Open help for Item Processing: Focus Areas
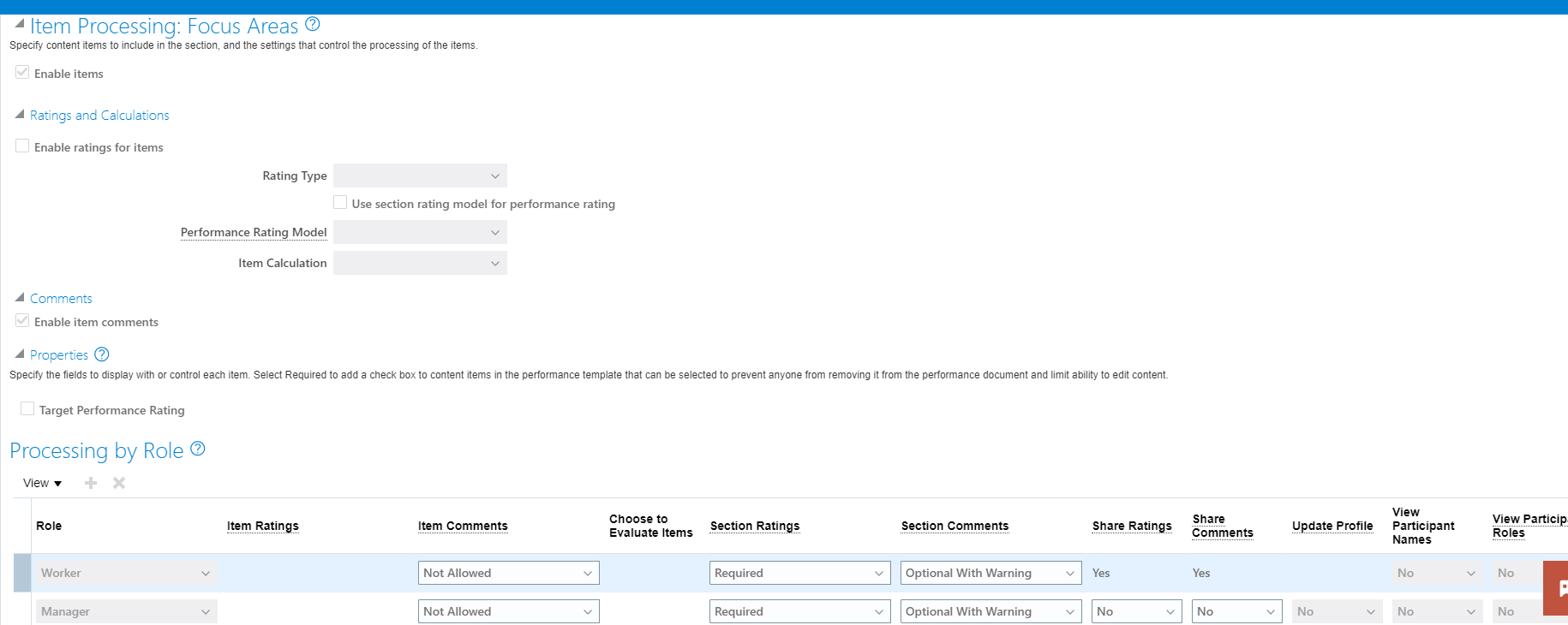 click(313, 24)
